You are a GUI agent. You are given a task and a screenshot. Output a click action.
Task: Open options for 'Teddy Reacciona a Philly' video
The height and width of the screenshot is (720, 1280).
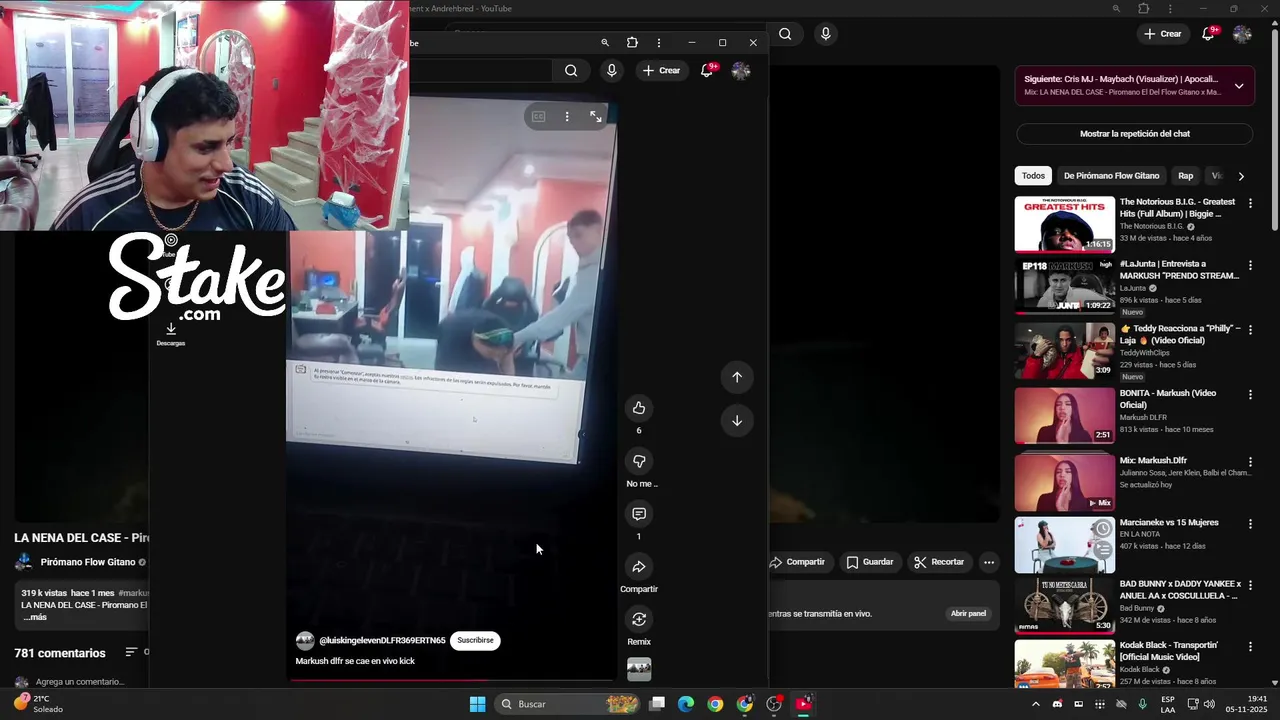[x=1250, y=330]
